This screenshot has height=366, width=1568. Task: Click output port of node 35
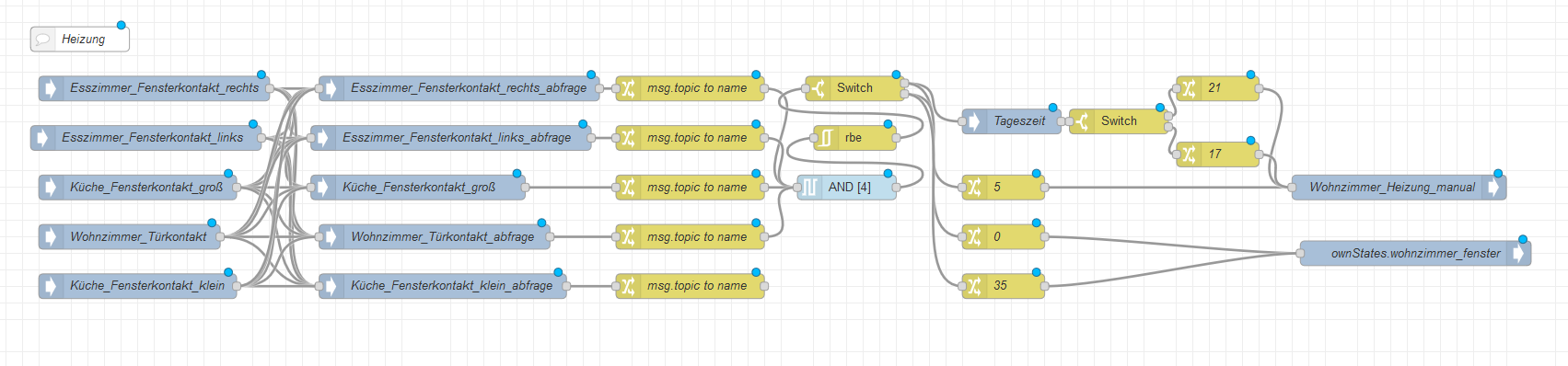(1044, 286)
